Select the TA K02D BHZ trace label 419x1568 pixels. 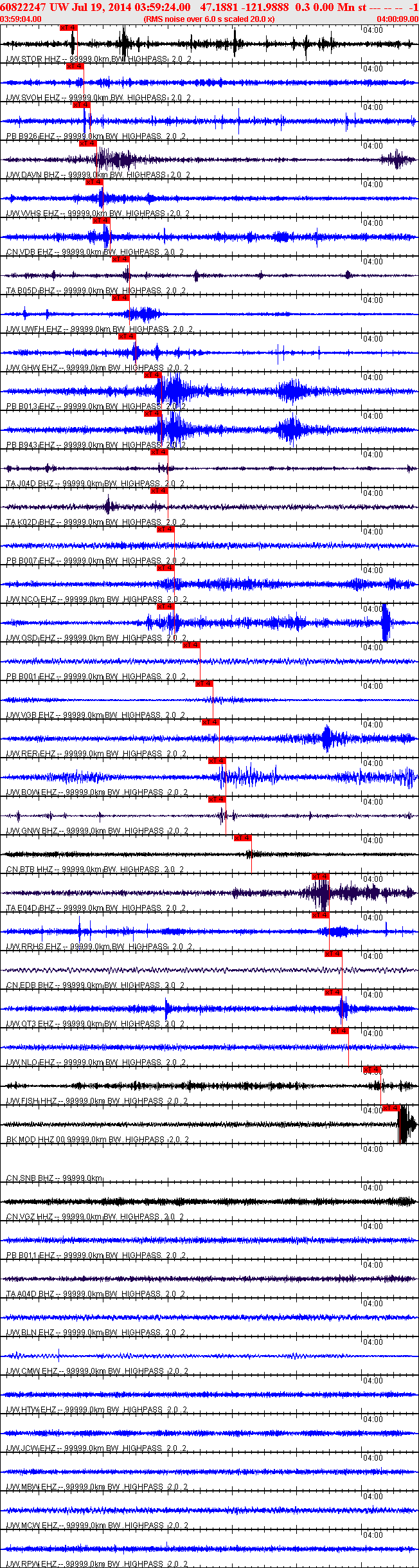pos(96,522)
